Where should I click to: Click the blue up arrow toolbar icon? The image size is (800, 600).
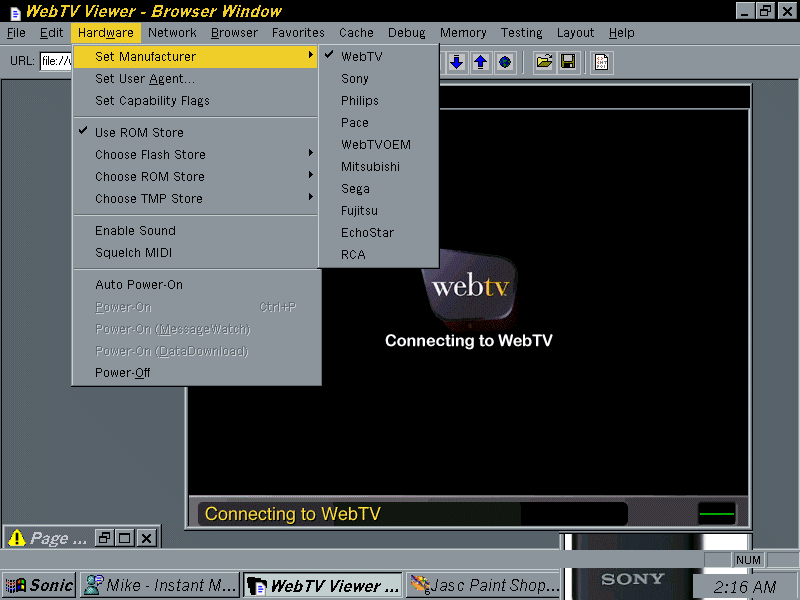481,62
